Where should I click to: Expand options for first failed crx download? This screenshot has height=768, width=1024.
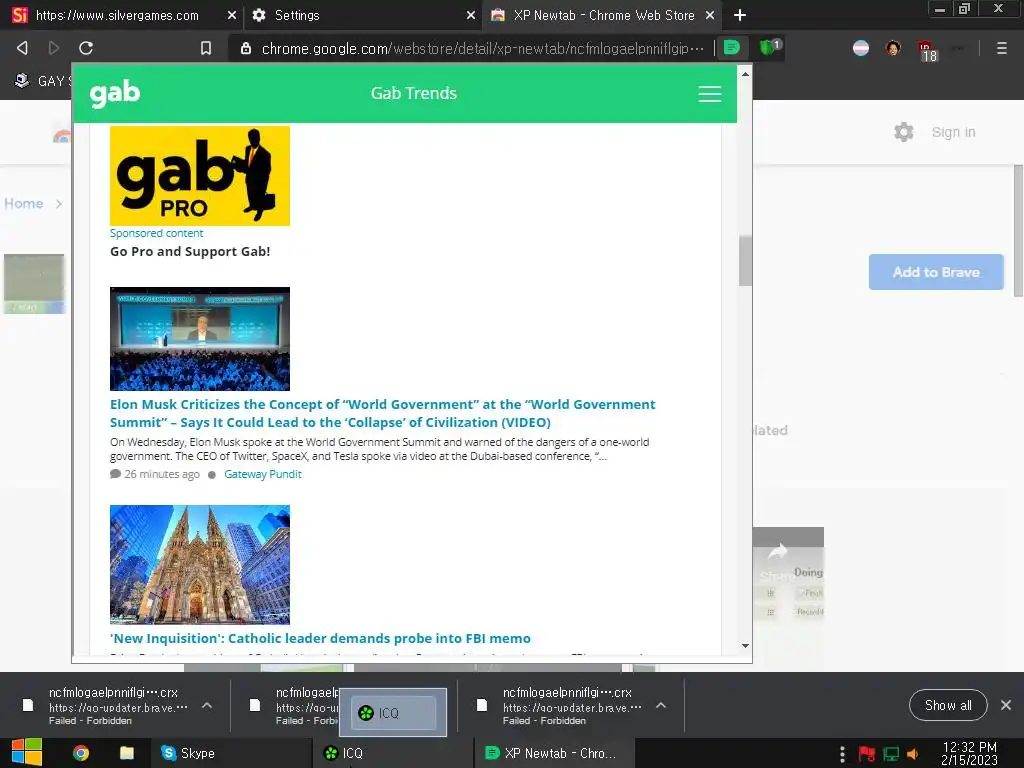[206, 705]
